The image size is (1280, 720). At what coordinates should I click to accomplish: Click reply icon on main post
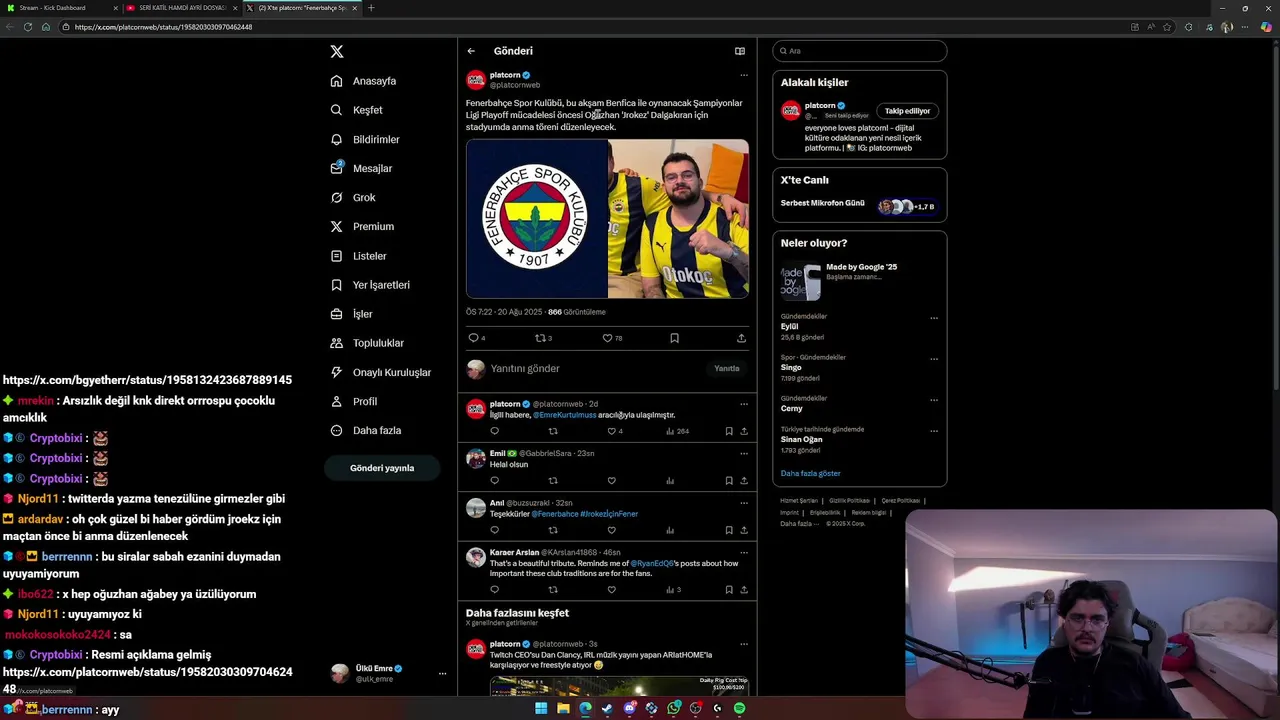(474, 338)
